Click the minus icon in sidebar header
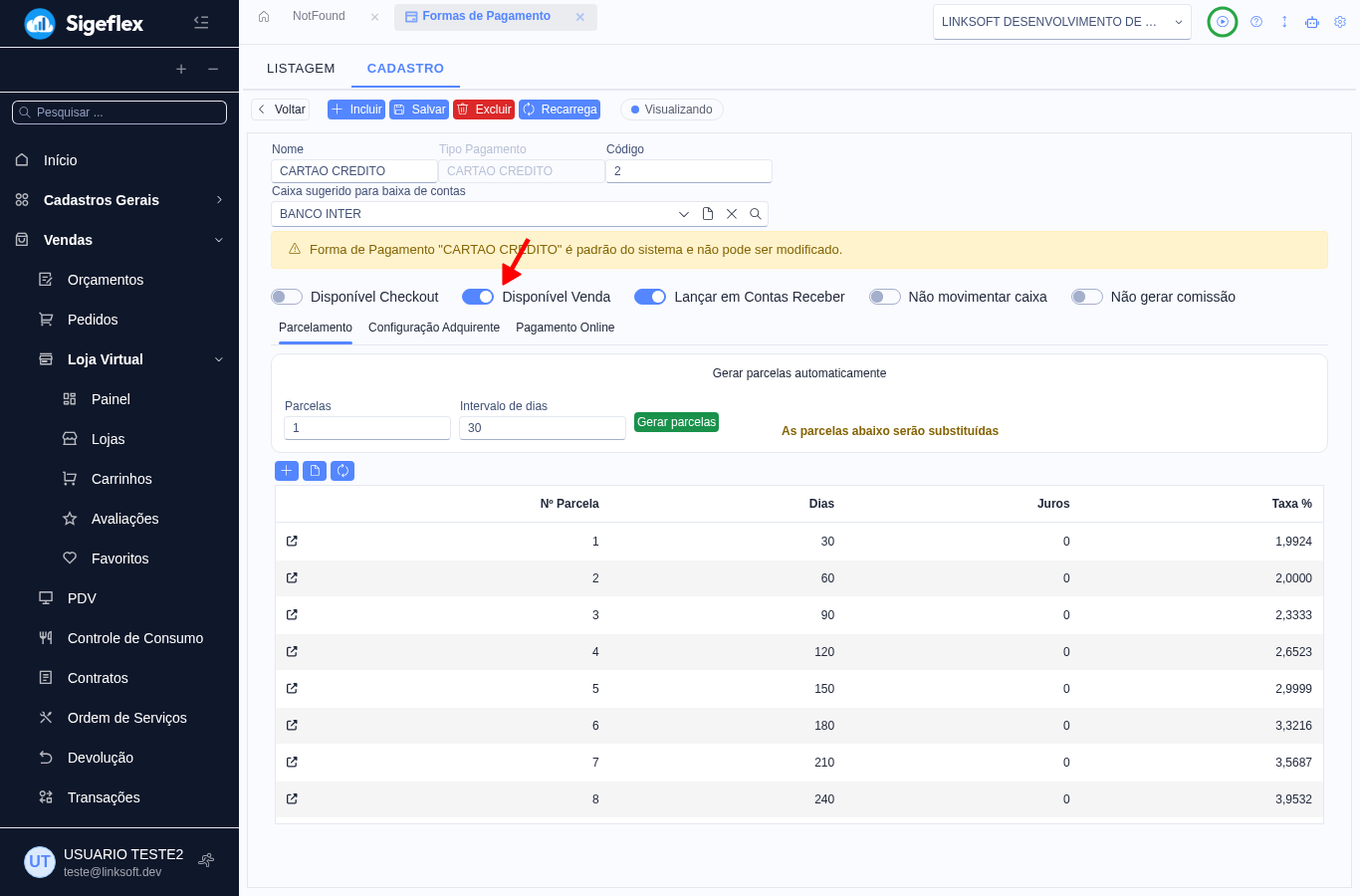The image size is (1360, 896). [213, 69]
